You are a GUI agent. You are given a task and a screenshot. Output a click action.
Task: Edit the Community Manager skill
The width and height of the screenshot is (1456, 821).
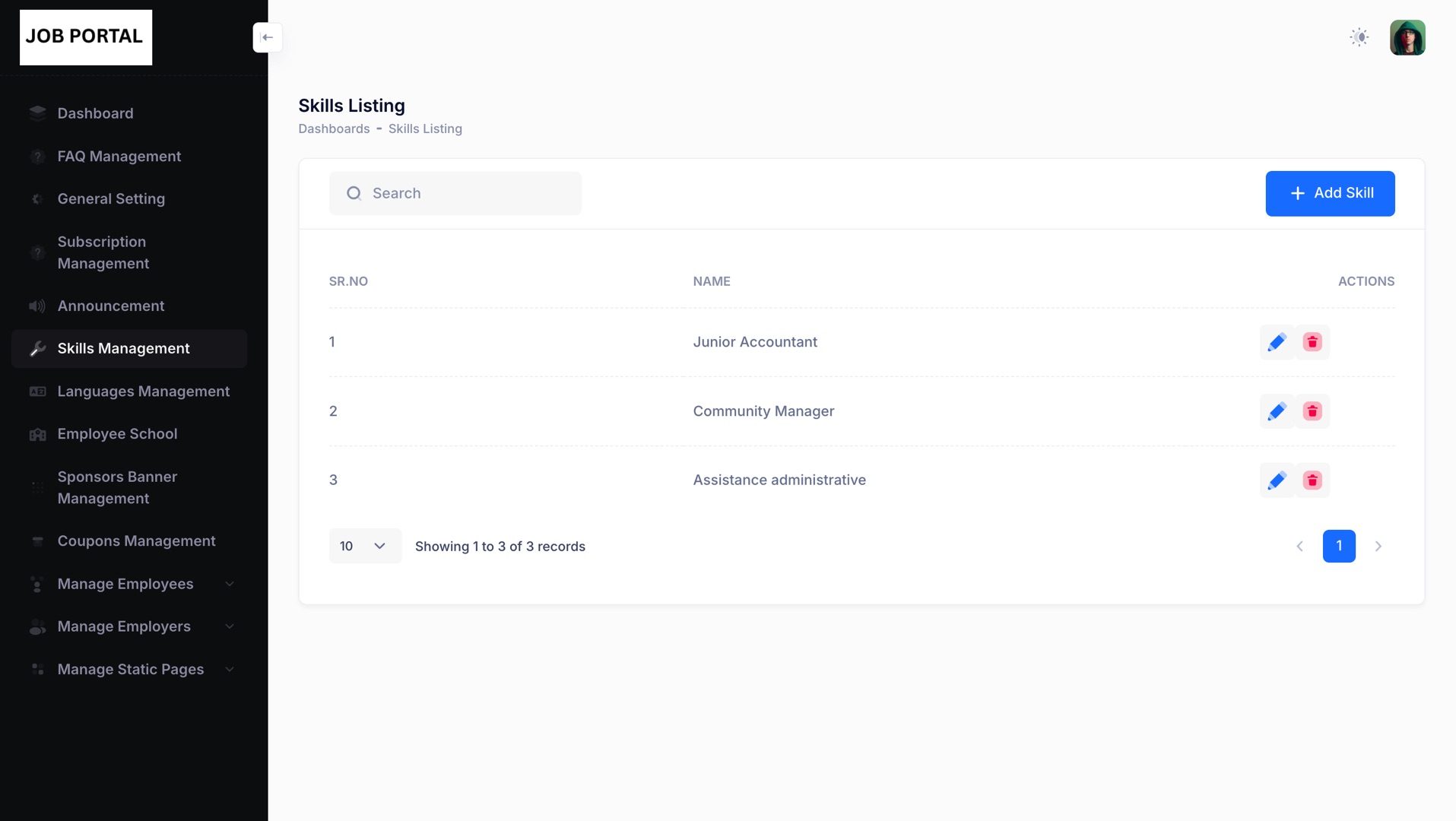(x=1277, y=411)
